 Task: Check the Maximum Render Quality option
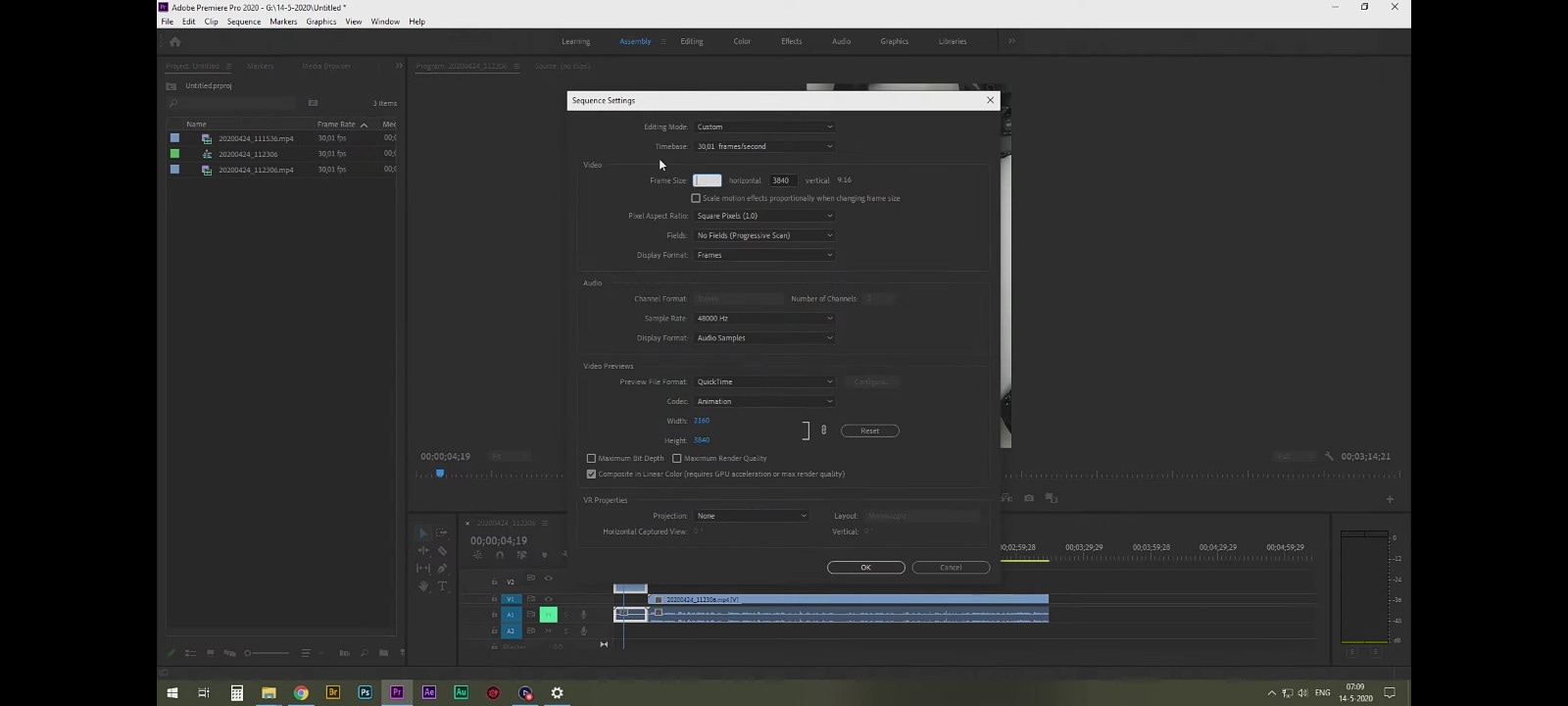676,458
